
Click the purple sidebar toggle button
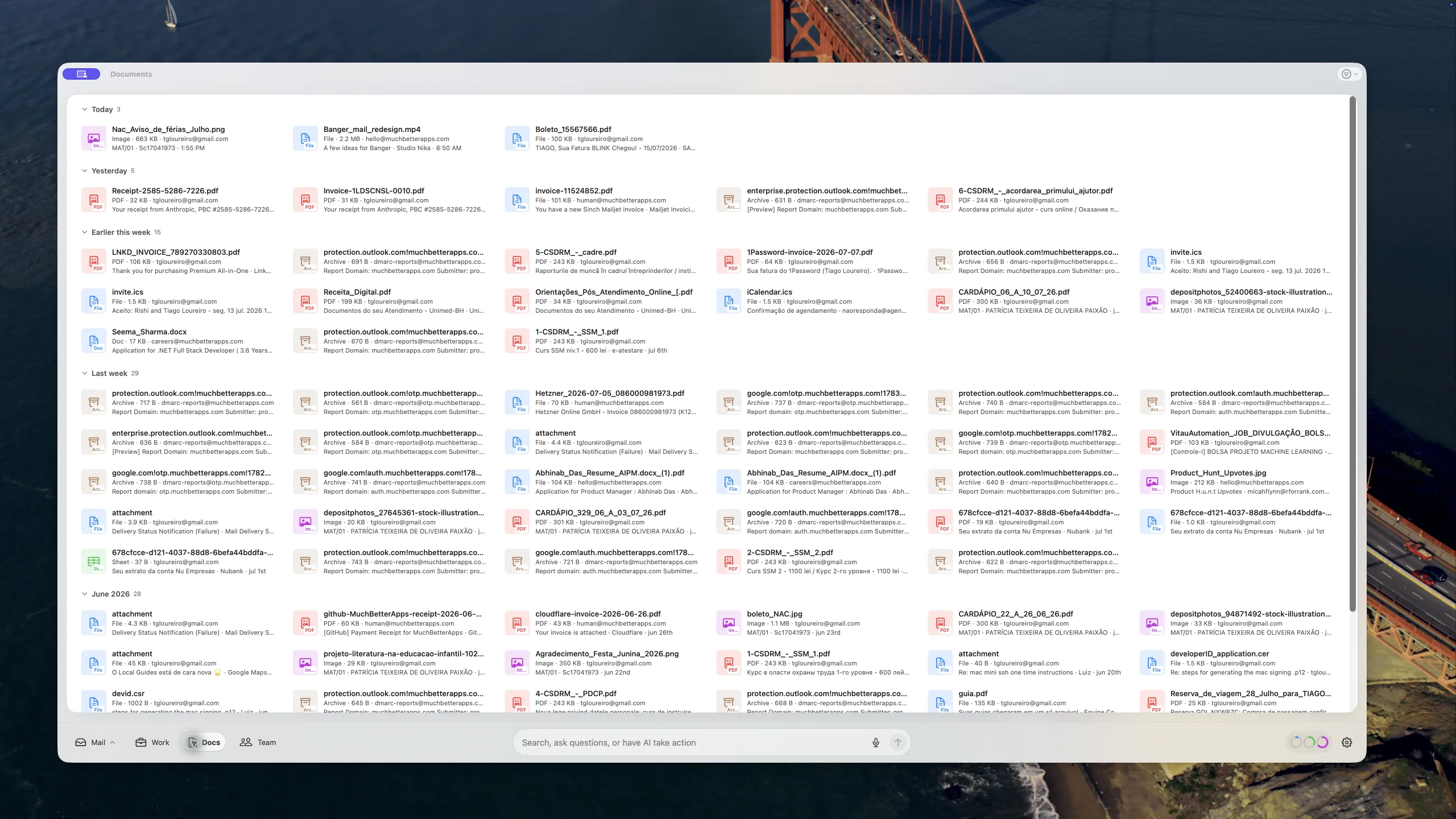81,74
